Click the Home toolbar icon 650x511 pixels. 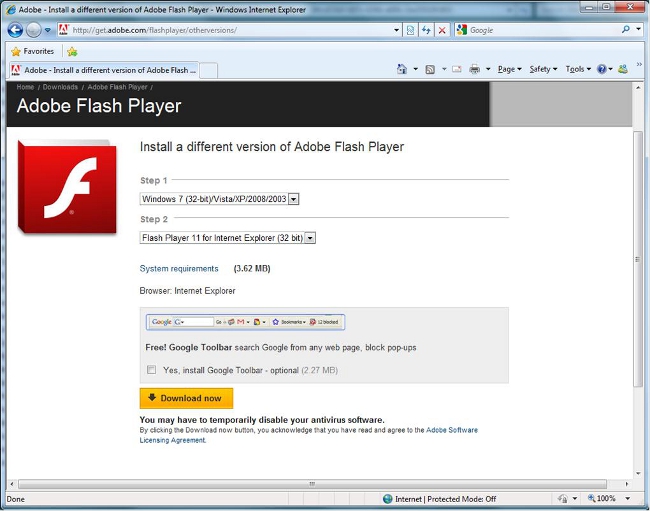pos(402,69)
